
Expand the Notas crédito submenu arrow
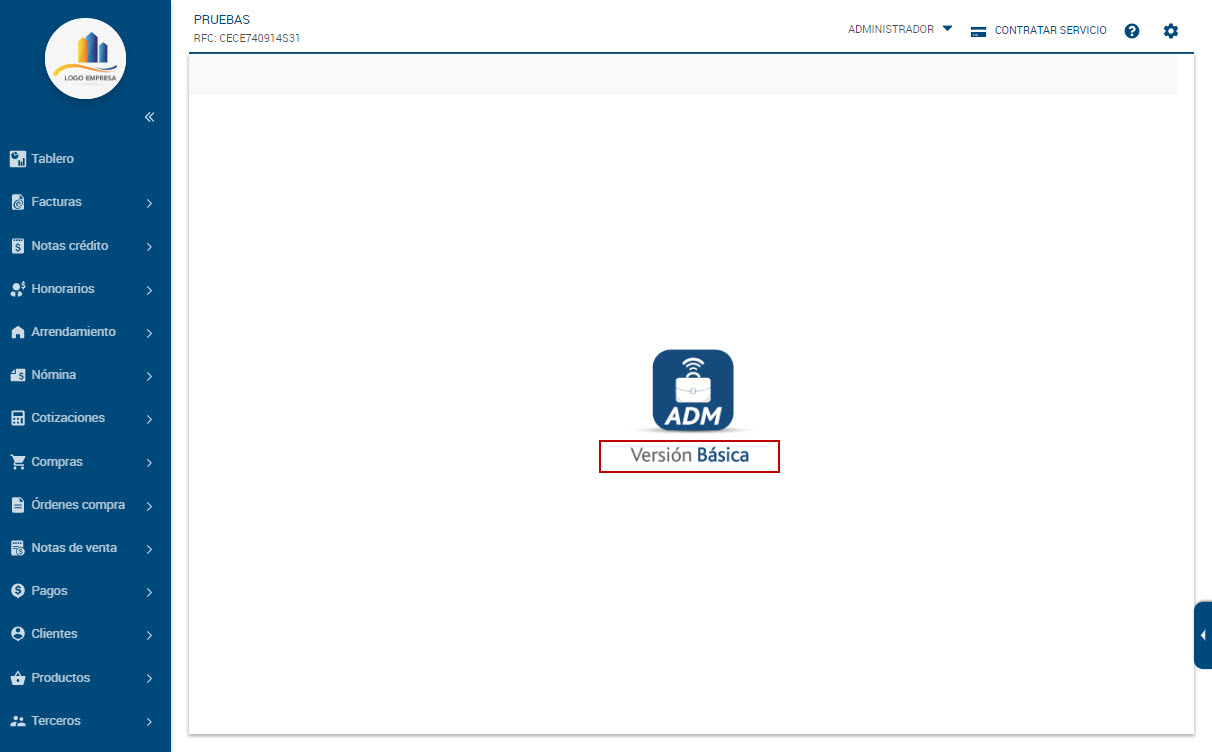[149, 247]
